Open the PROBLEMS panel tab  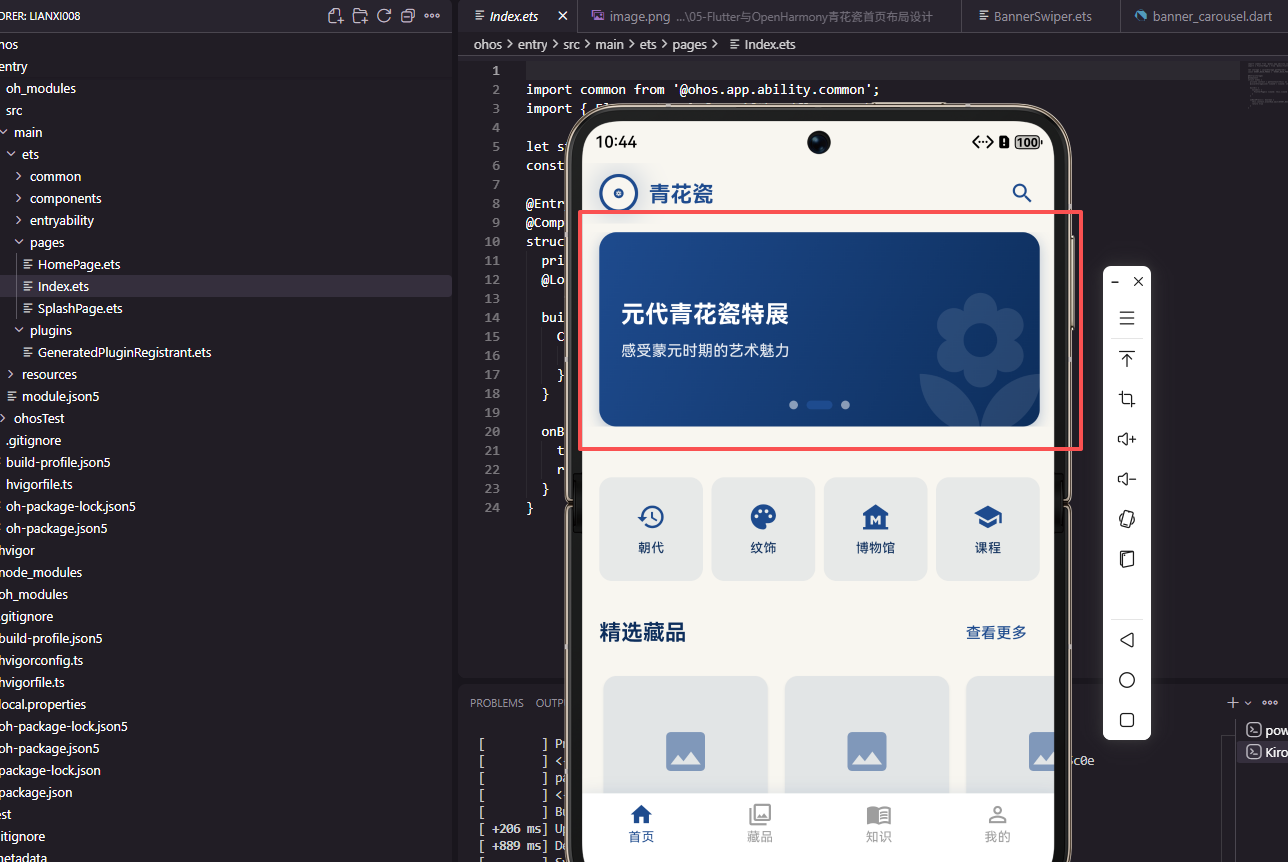(x=496, y=702)
